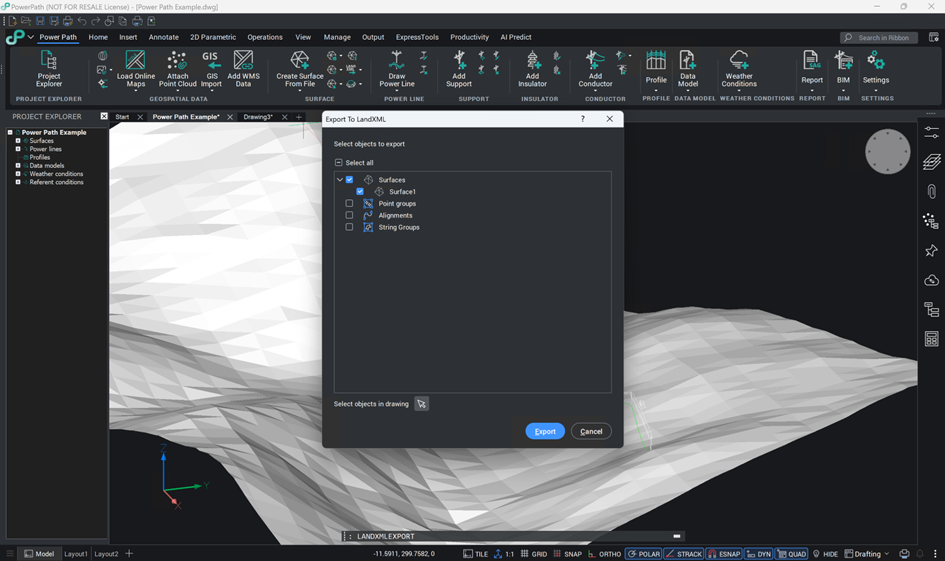Toggle the Select all checkbox
The width and height of the screenshot is (945, 561).
point(338,163)
